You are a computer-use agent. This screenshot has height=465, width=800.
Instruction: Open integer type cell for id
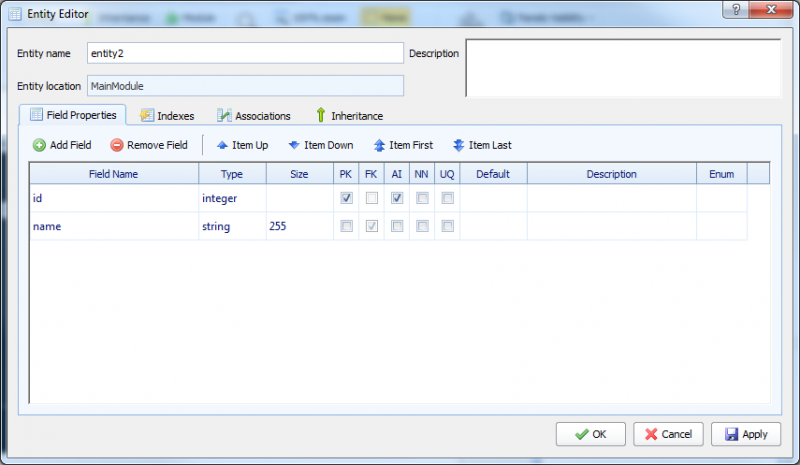(231, 198)
